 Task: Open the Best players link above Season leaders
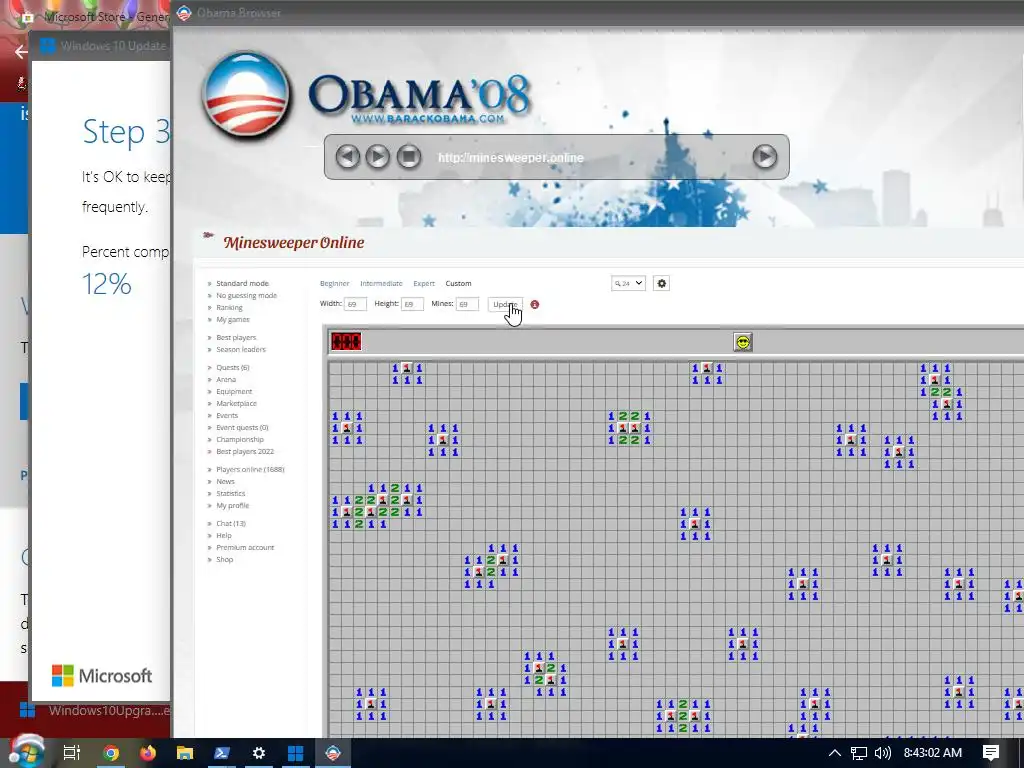[x=236, y=338]
